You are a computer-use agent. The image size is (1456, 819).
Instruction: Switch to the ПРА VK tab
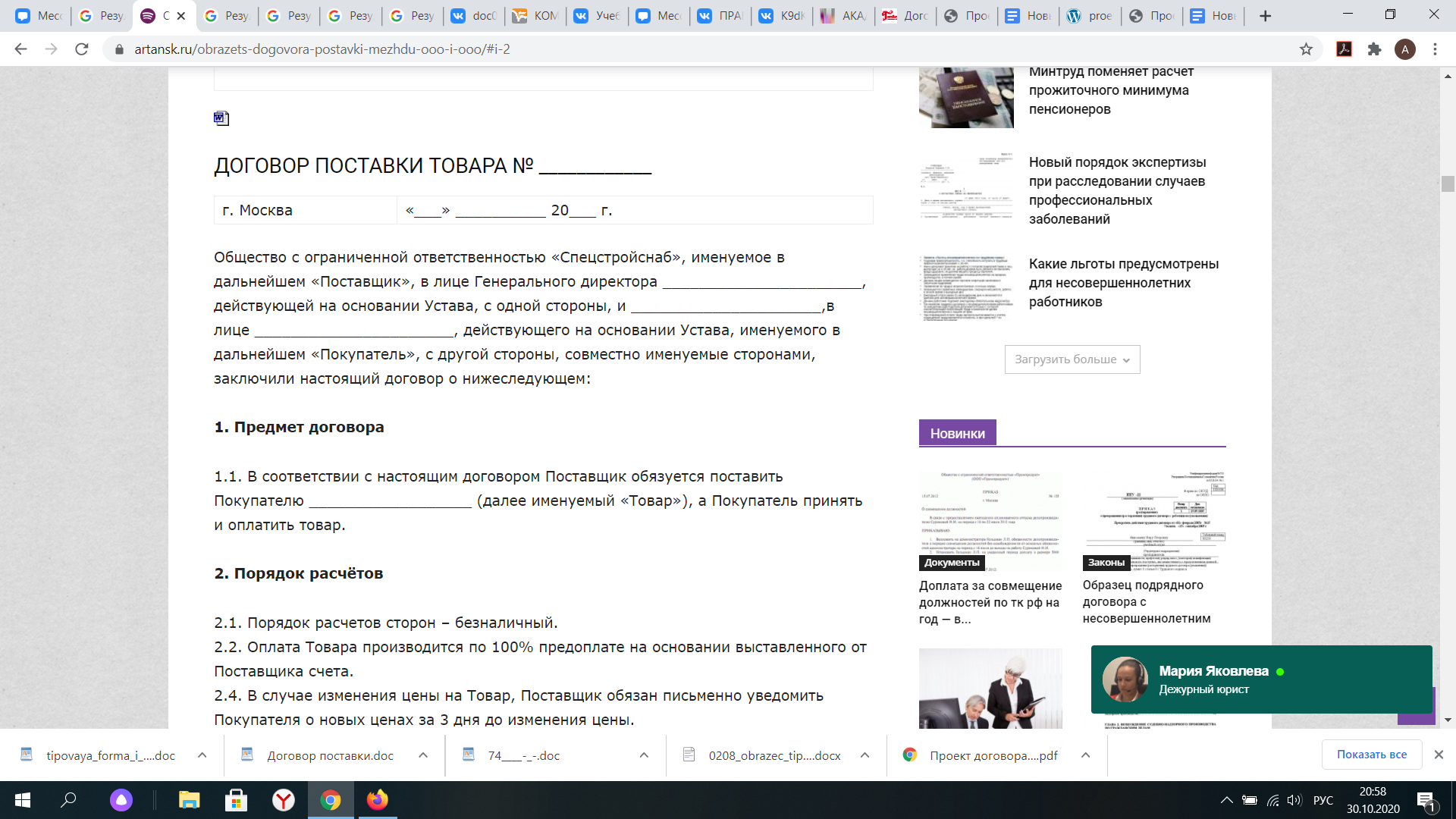[720, 16]
